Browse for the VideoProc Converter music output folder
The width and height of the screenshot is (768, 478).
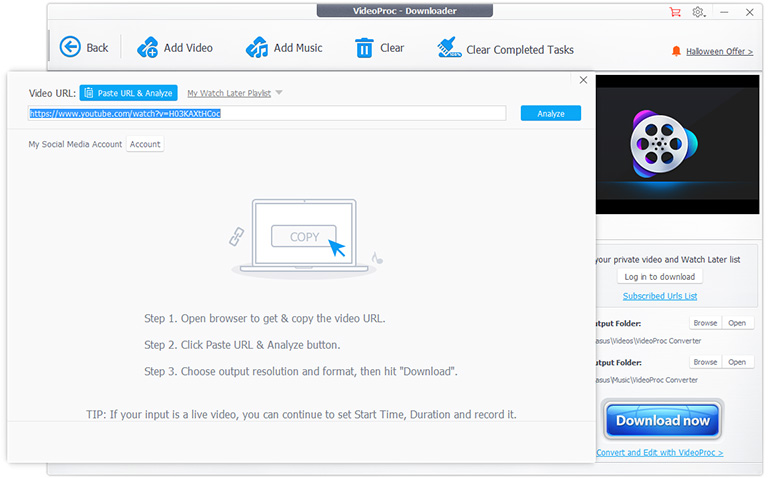click(705, 362)
